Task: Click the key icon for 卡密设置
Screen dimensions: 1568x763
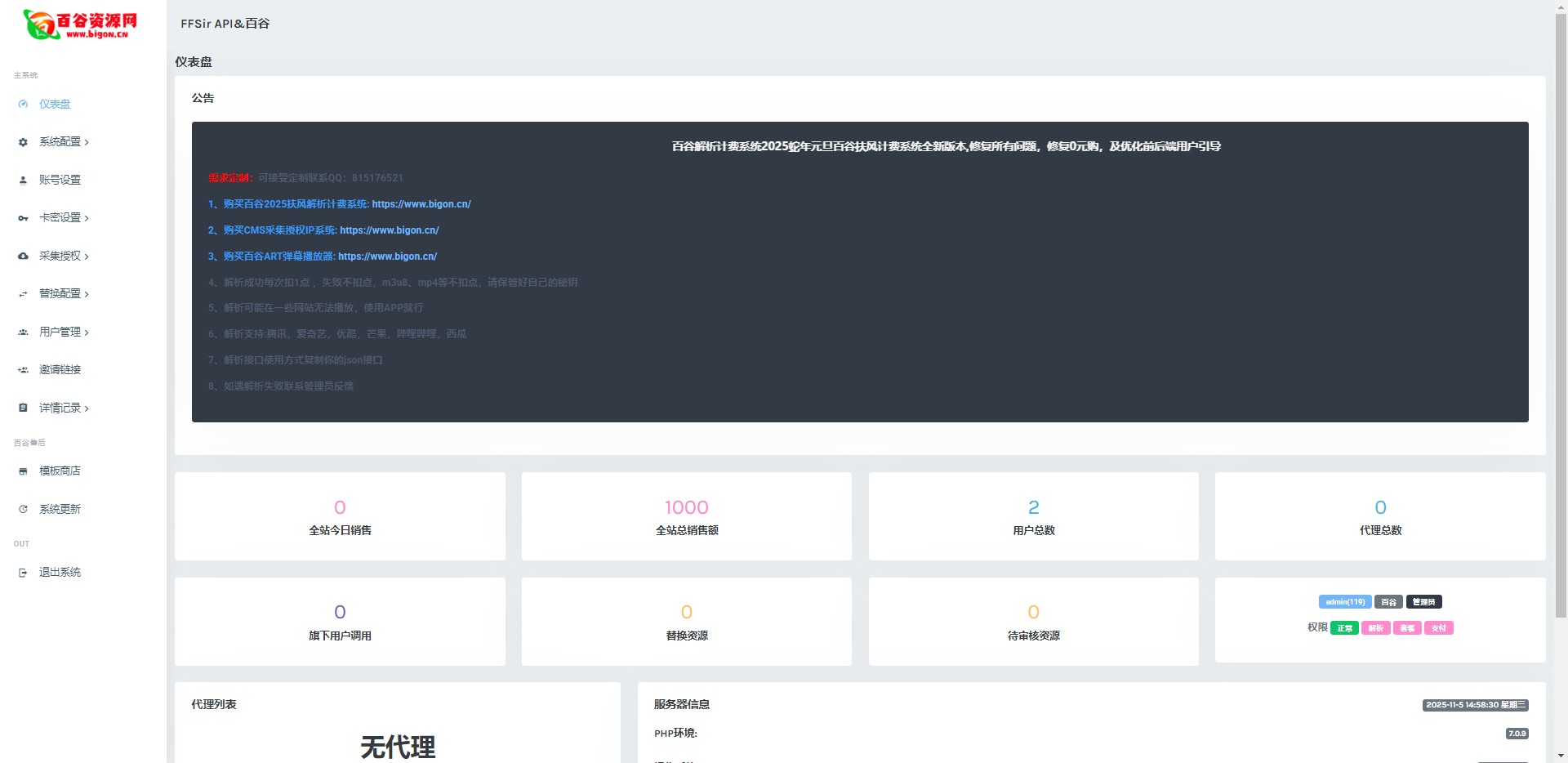Action: (23, 218)
